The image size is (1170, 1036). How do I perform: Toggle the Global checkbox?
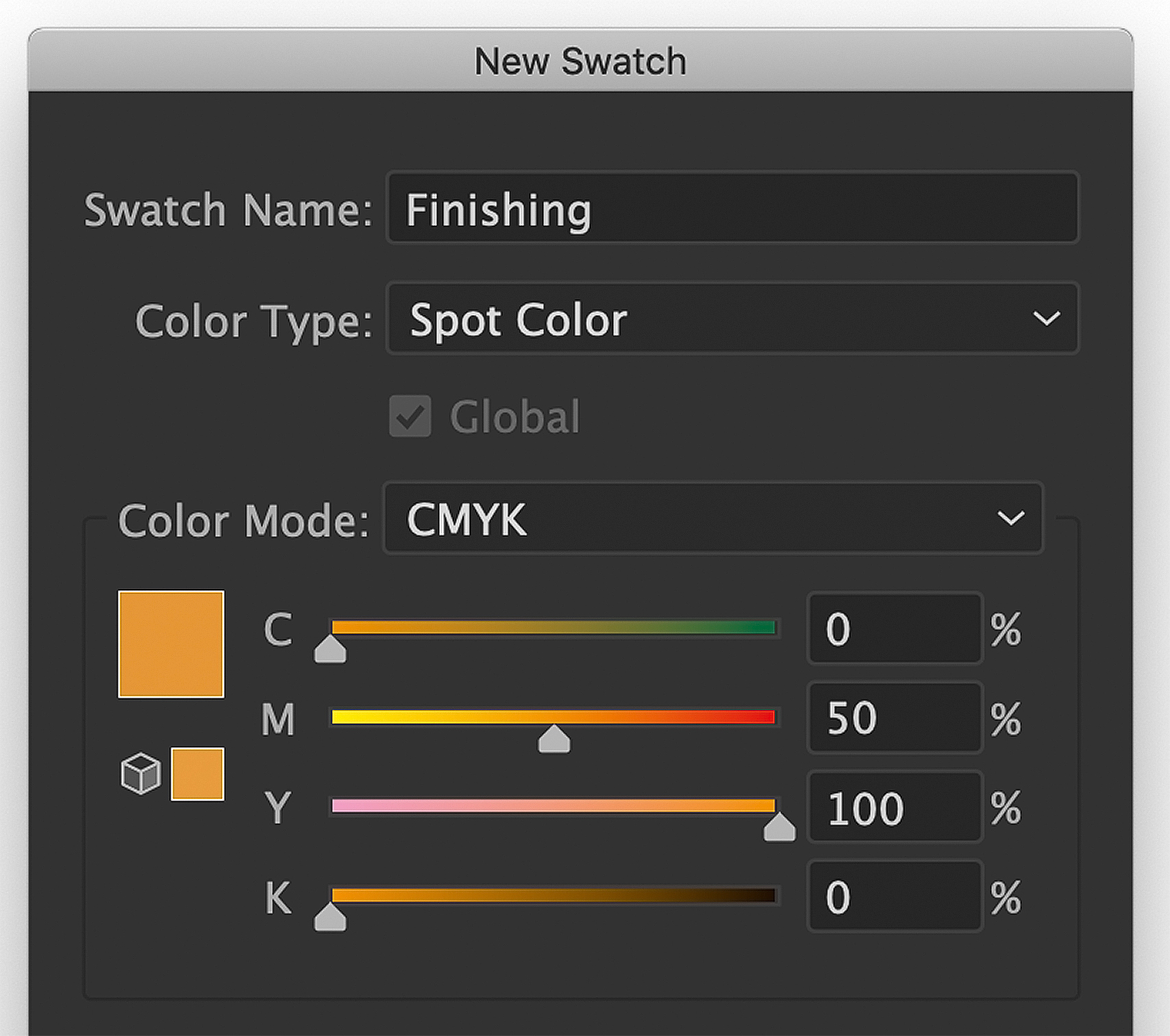[410, 416]
